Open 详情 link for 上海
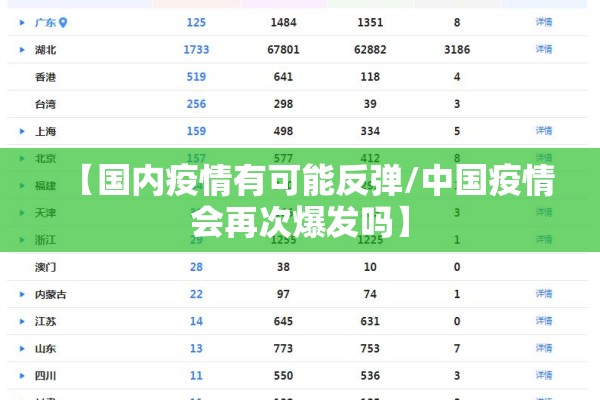Screen dimensions: 600x400 (x=544, y=131)
